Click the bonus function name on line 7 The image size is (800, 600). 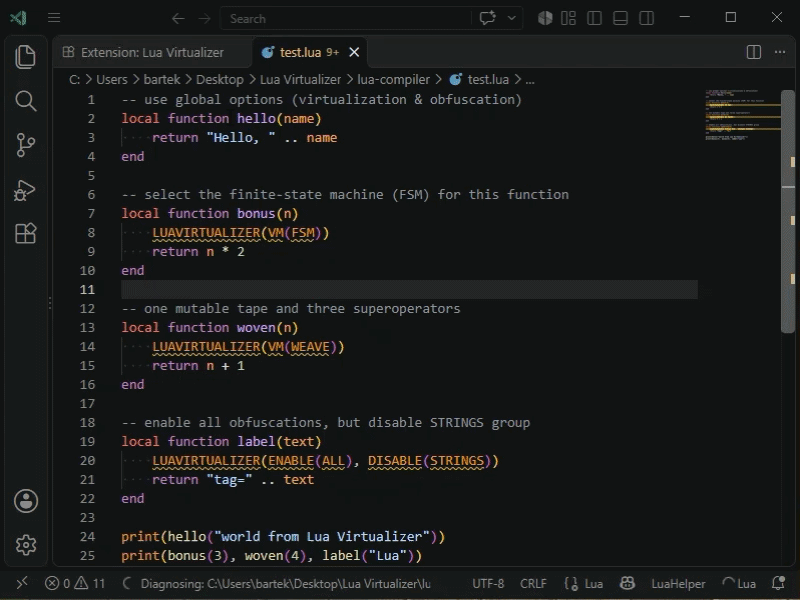(x=256, y=213)
